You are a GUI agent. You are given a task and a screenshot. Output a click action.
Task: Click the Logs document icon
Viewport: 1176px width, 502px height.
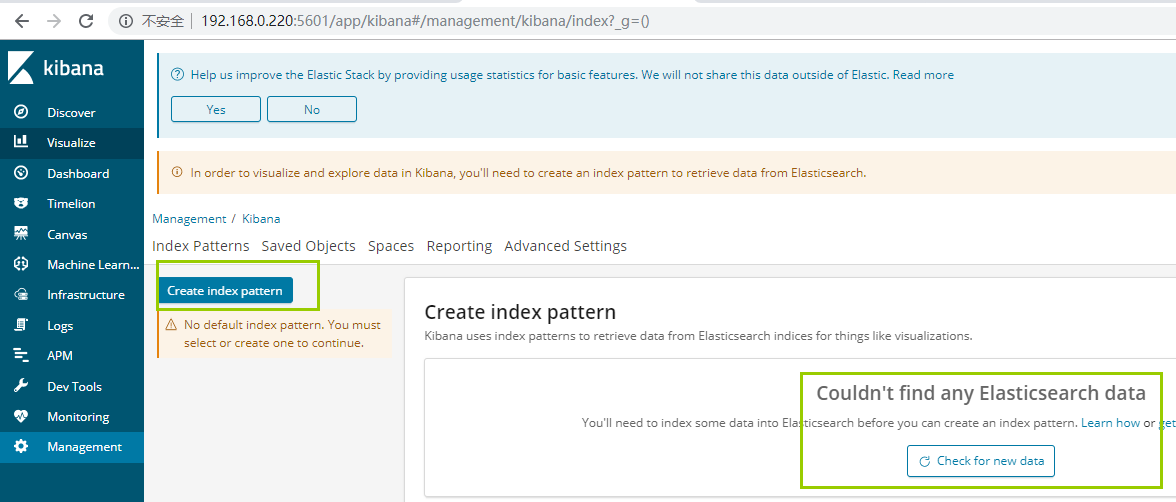[21, 325]
